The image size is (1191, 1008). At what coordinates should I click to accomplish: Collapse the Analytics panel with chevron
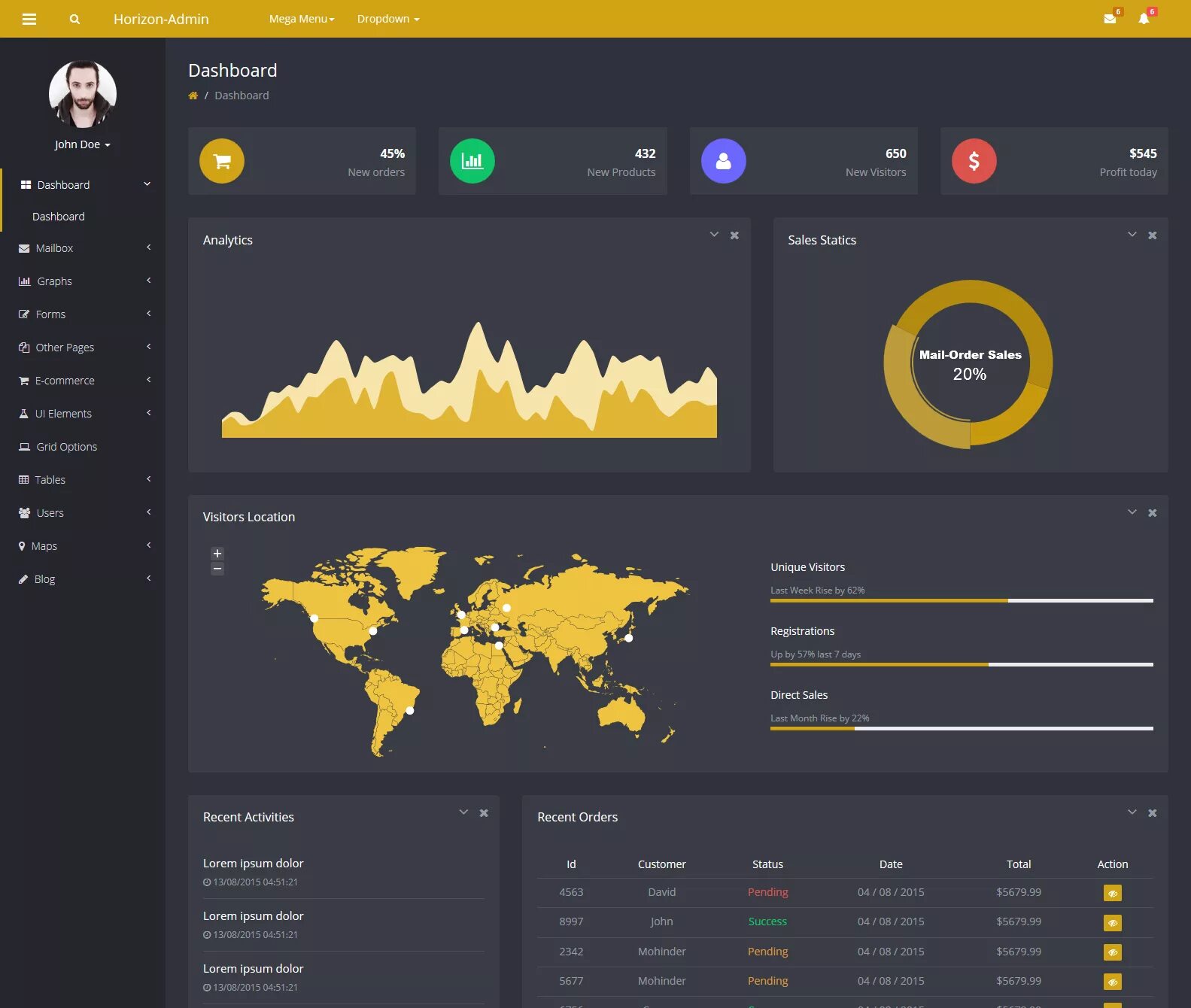(714, 235)
